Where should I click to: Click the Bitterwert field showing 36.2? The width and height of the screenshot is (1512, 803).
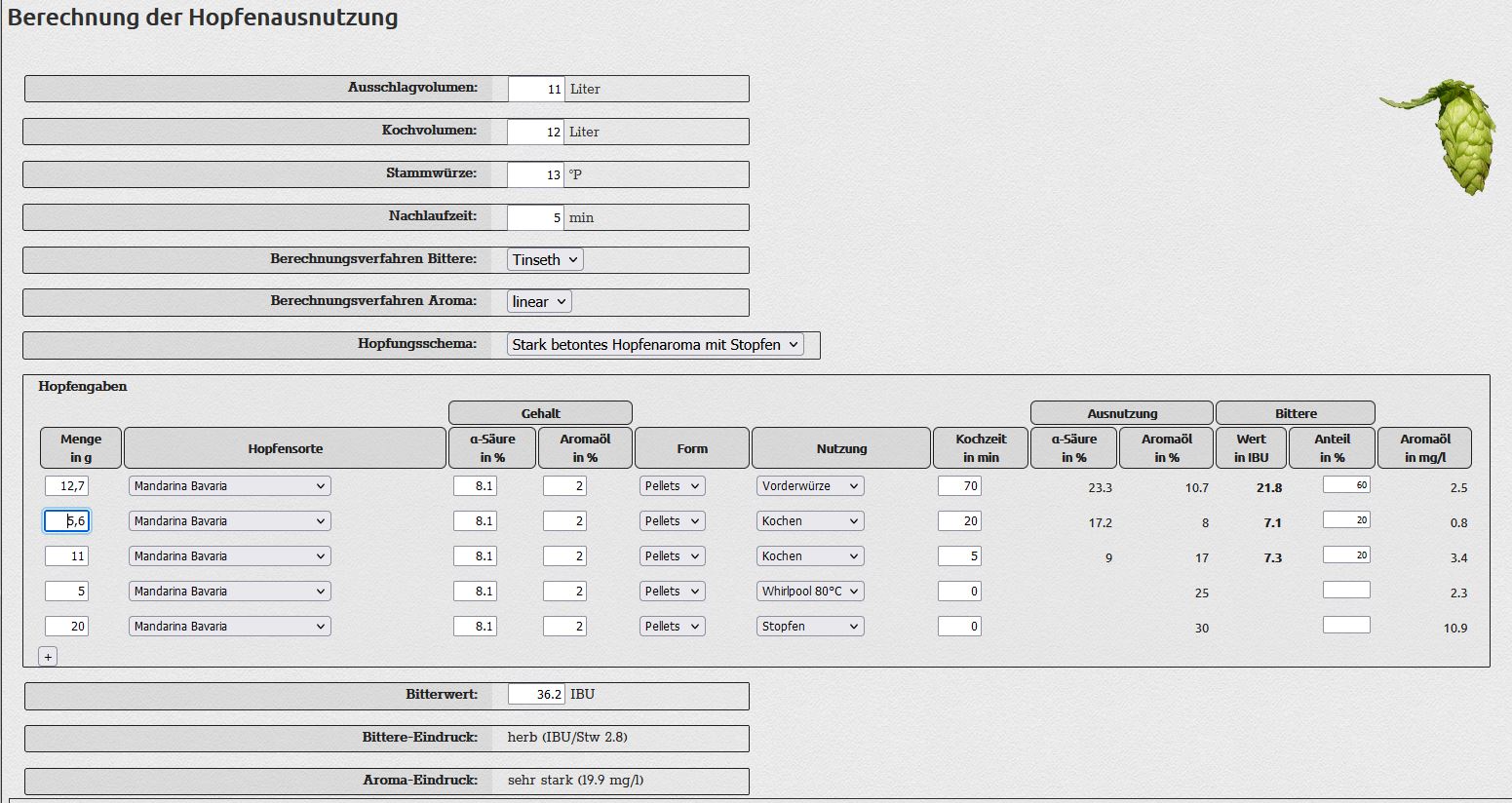pyautogui.click(x=536, y=694)
